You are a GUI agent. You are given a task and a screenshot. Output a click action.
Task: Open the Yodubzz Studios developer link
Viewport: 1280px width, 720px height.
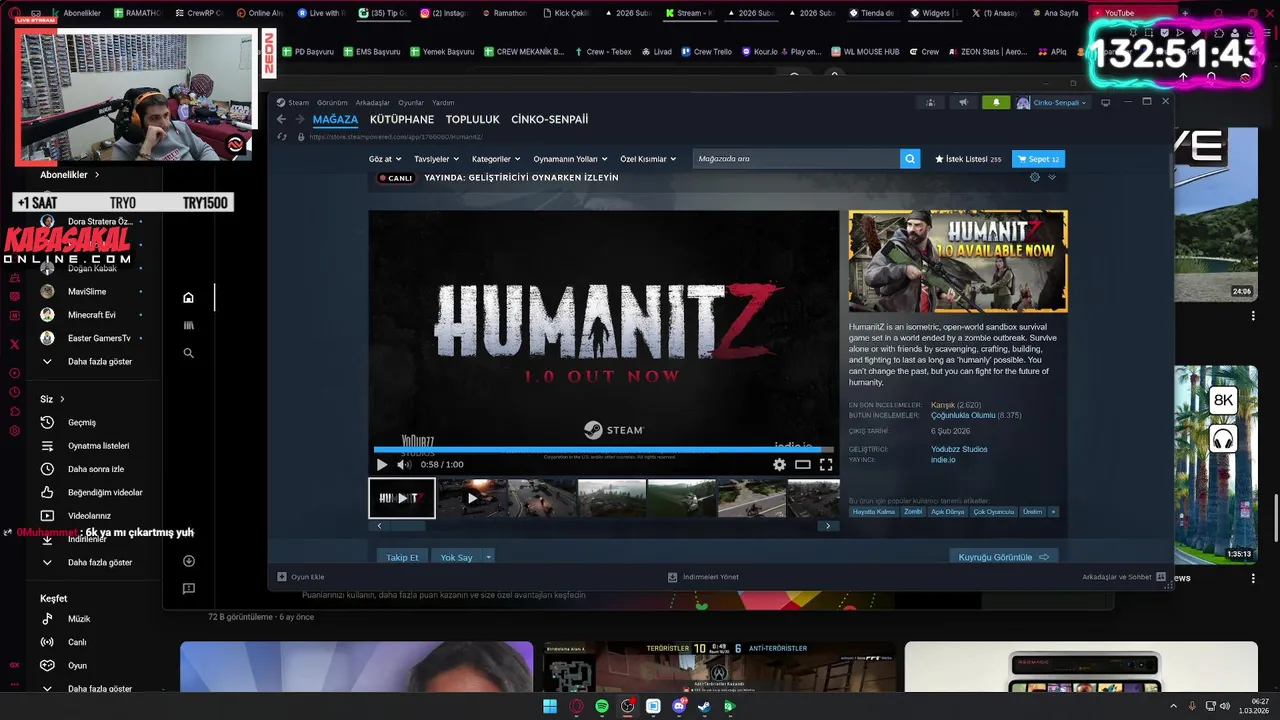959,449
